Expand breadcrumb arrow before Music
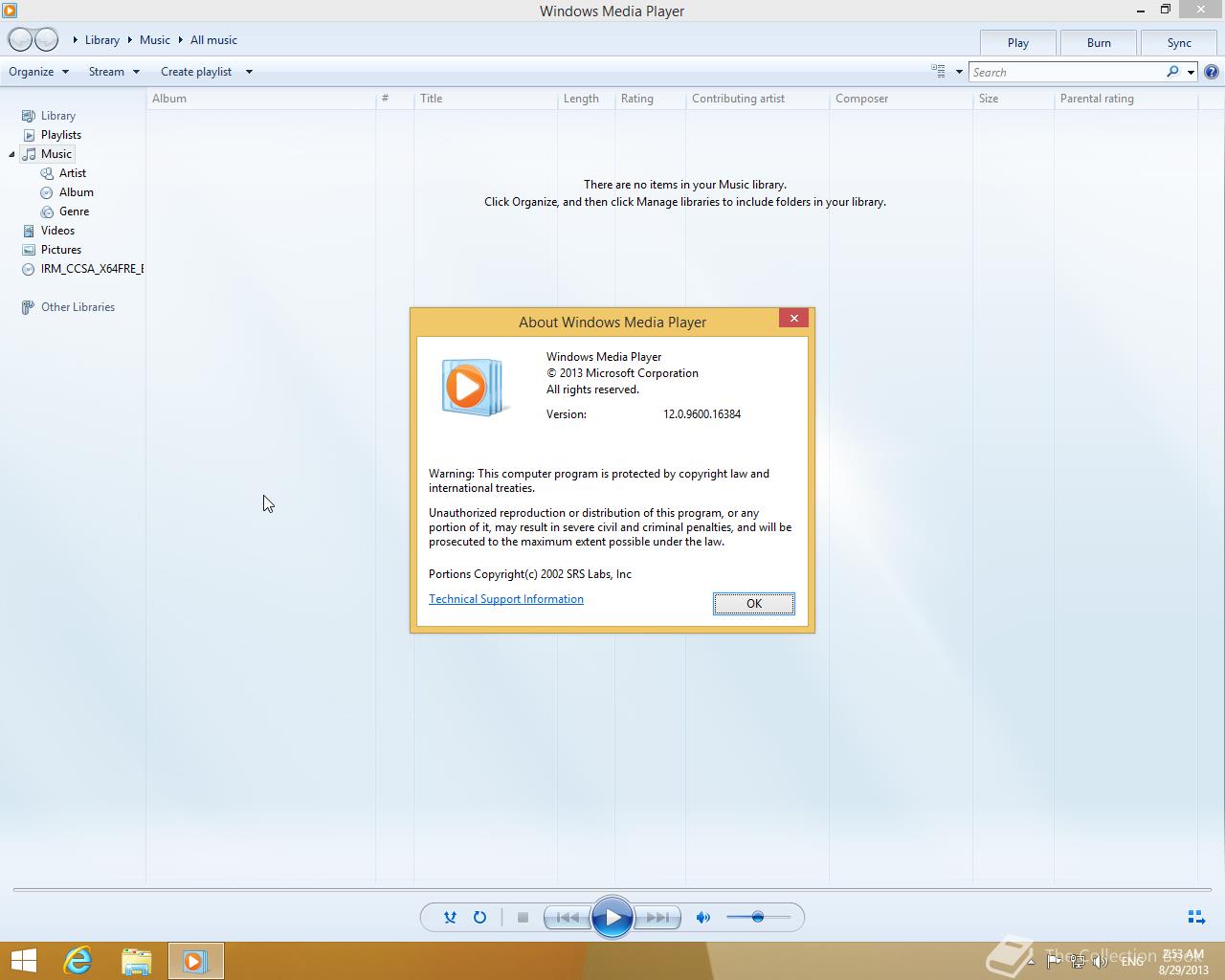1225x980 pixels. pos(130,40)
